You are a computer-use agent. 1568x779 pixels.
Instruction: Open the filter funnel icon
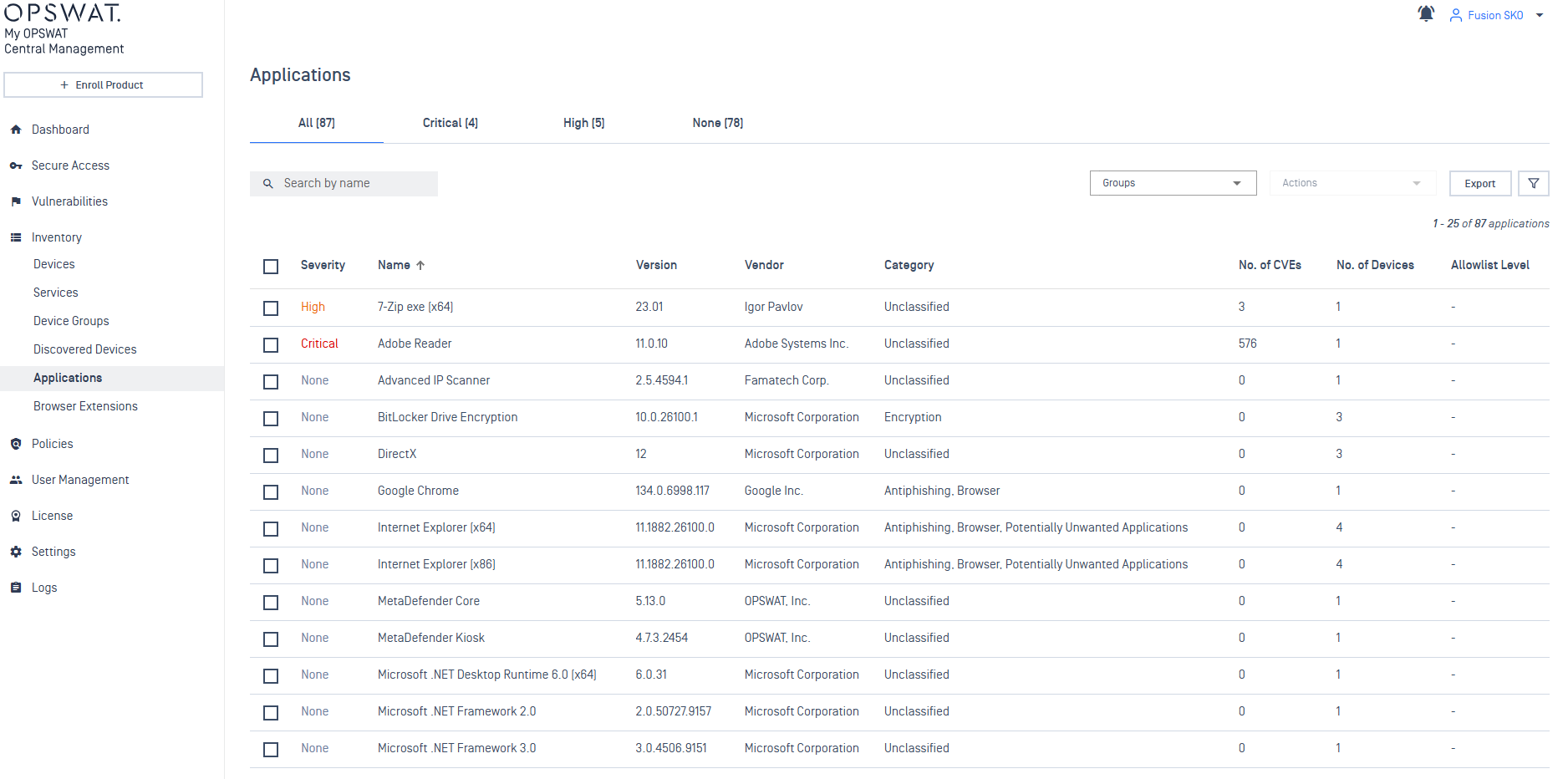click(x=1534, y=183)
